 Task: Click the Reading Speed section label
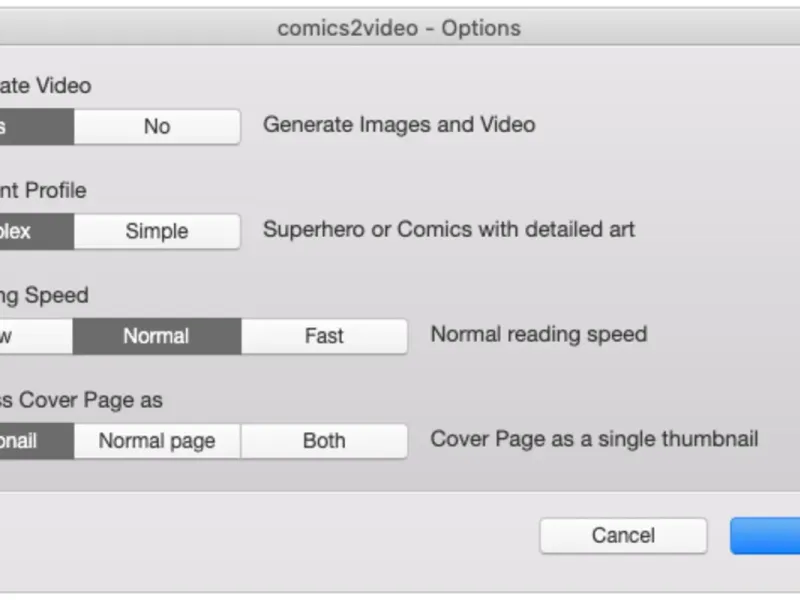click(45, 295)
